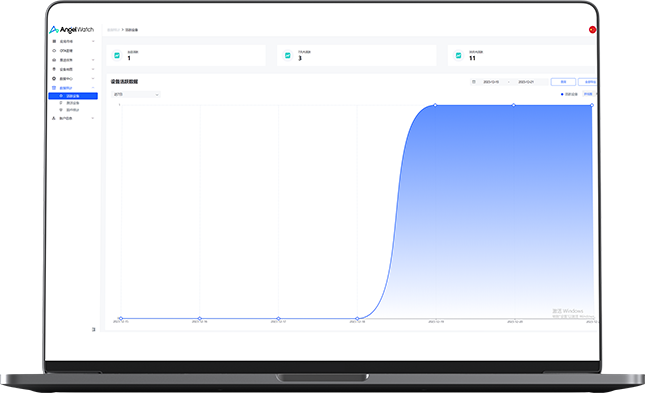Open the dropdown below the chart title

136,95
